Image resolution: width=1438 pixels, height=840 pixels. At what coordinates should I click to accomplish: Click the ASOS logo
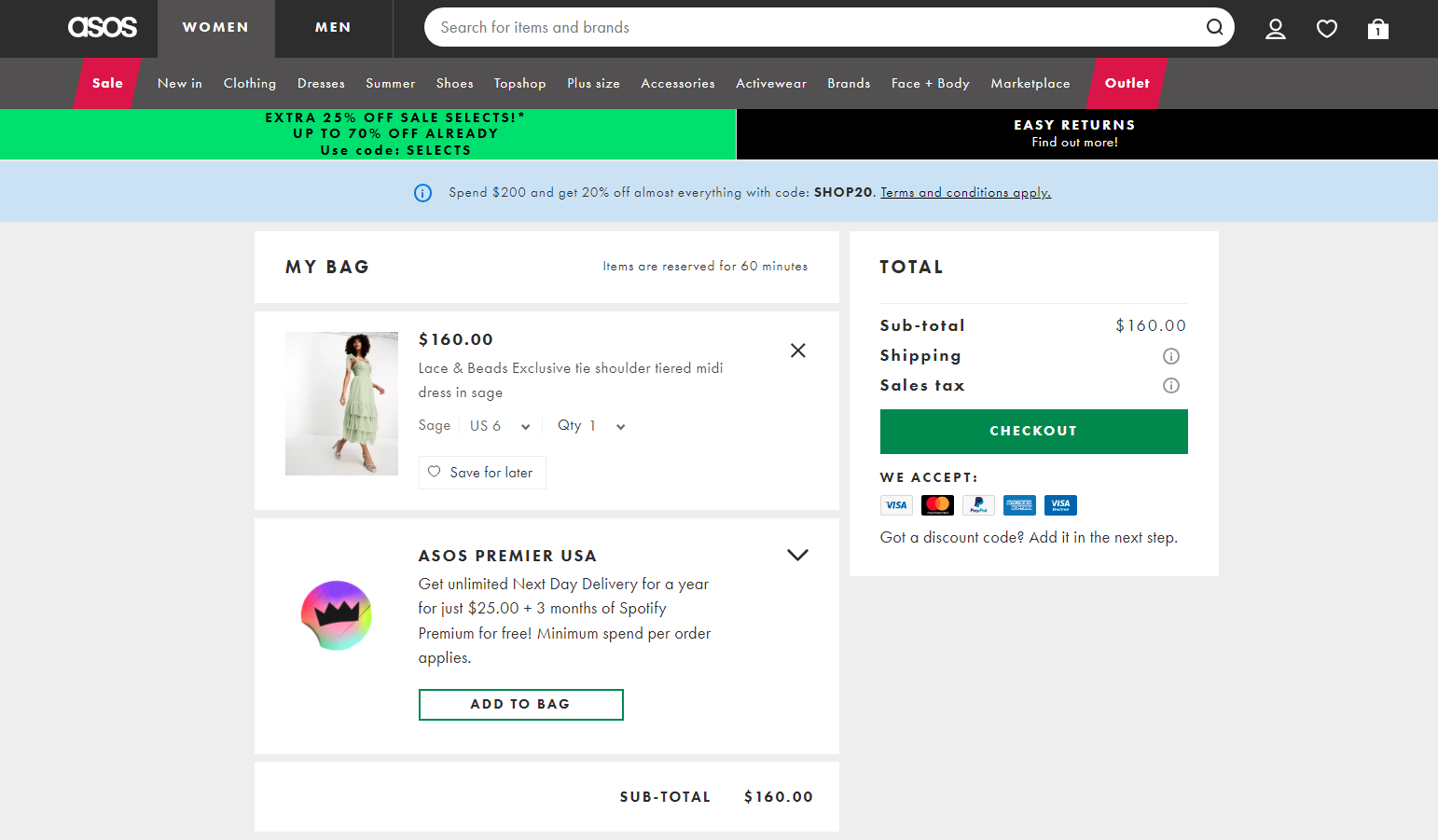click(103, 27)
